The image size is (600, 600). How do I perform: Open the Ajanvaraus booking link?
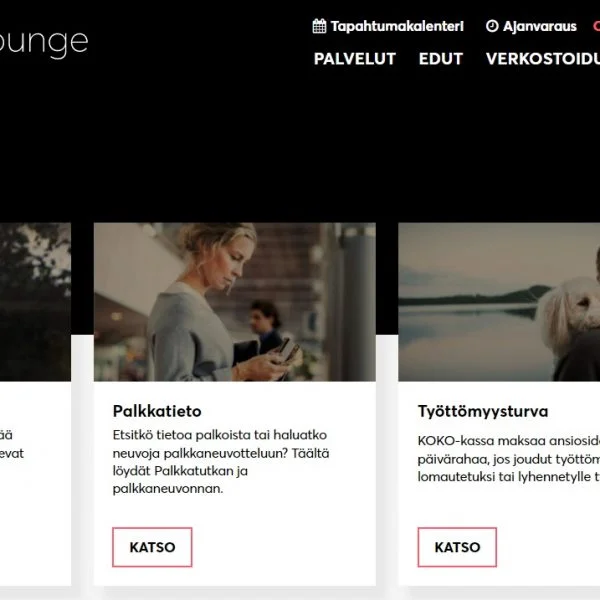pos(539,26)
